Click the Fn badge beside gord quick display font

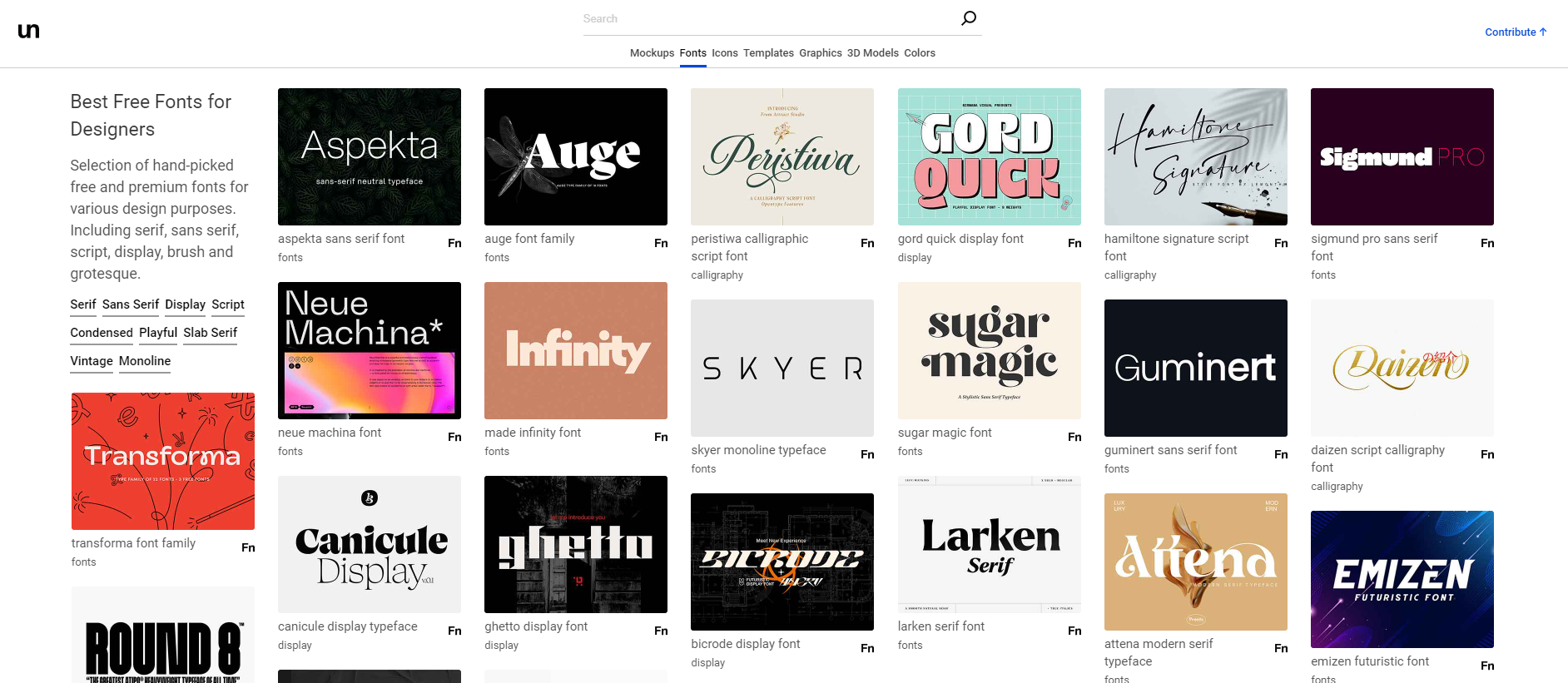(1074, 243)
